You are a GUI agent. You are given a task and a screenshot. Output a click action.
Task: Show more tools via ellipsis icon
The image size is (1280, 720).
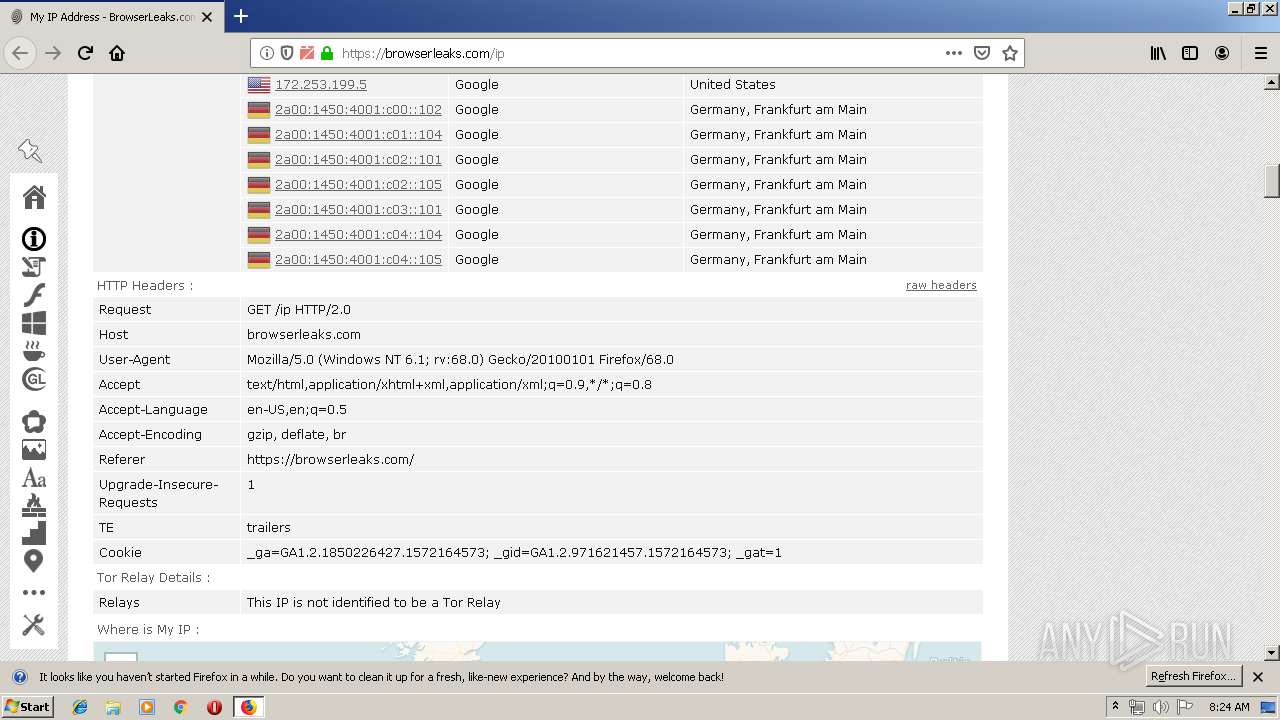coord(34,593)
